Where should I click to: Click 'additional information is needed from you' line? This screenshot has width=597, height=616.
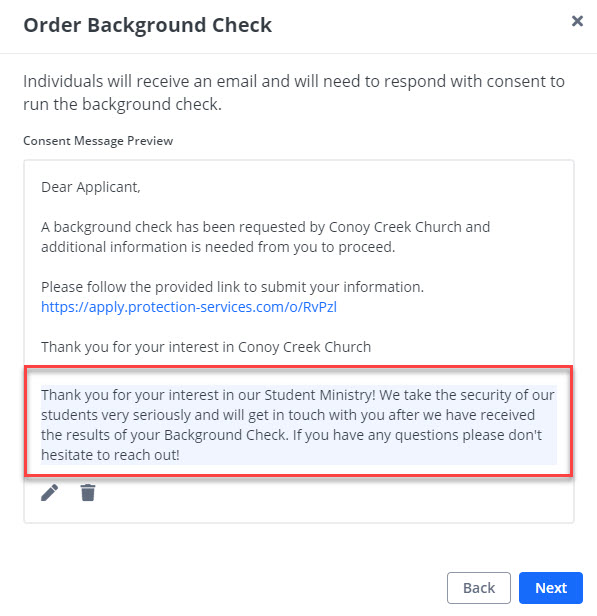coord(218,247)
